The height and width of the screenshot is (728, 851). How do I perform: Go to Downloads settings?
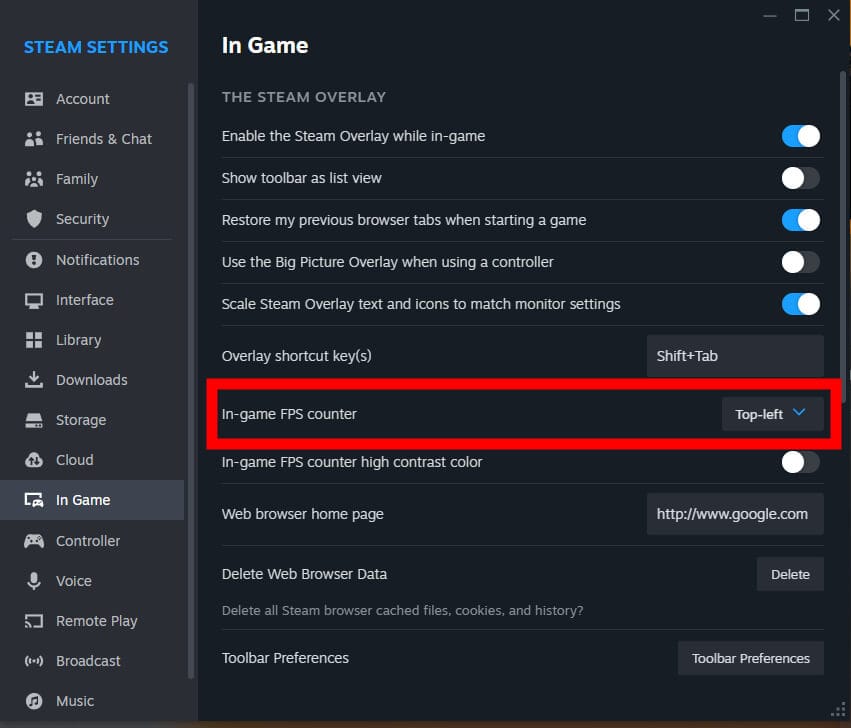[x=92, y=380]
